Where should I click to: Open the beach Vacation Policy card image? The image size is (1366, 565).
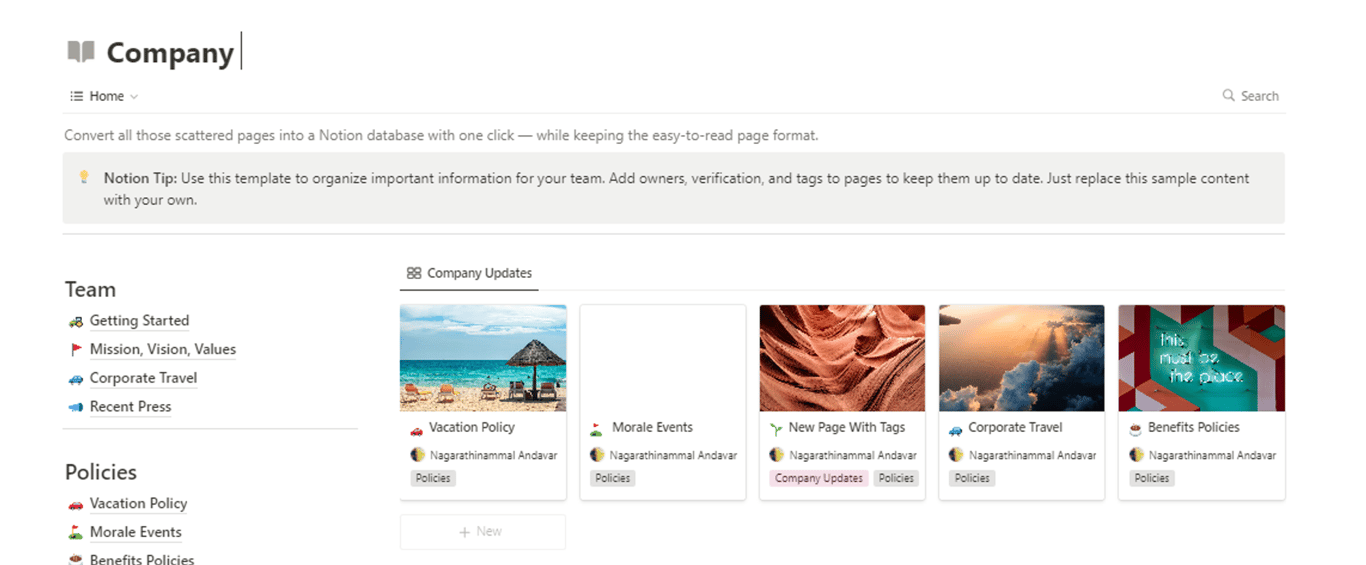[483, 358]
